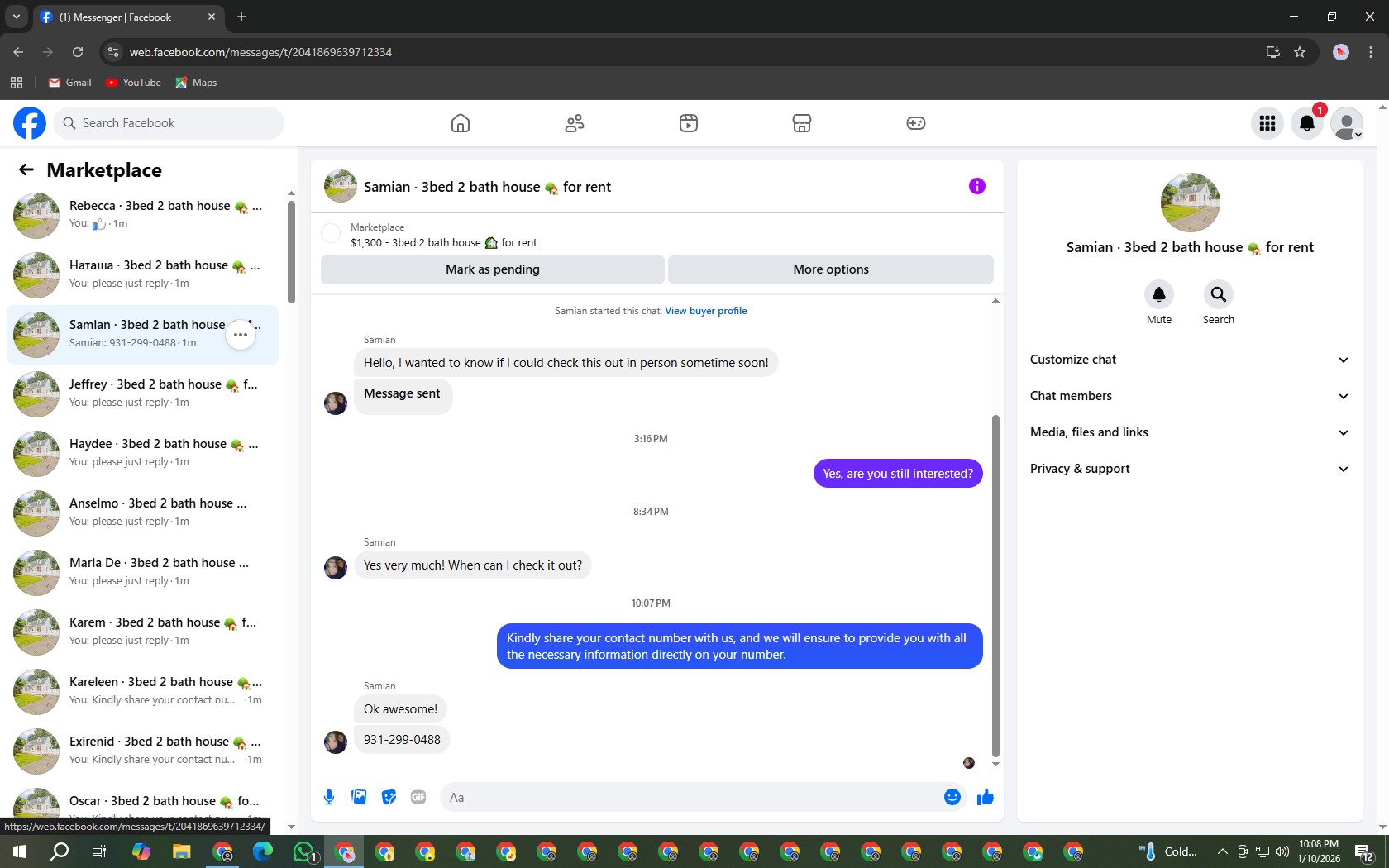
Task: Open the Gaming icon in top navigation
Action: (916, 123)
